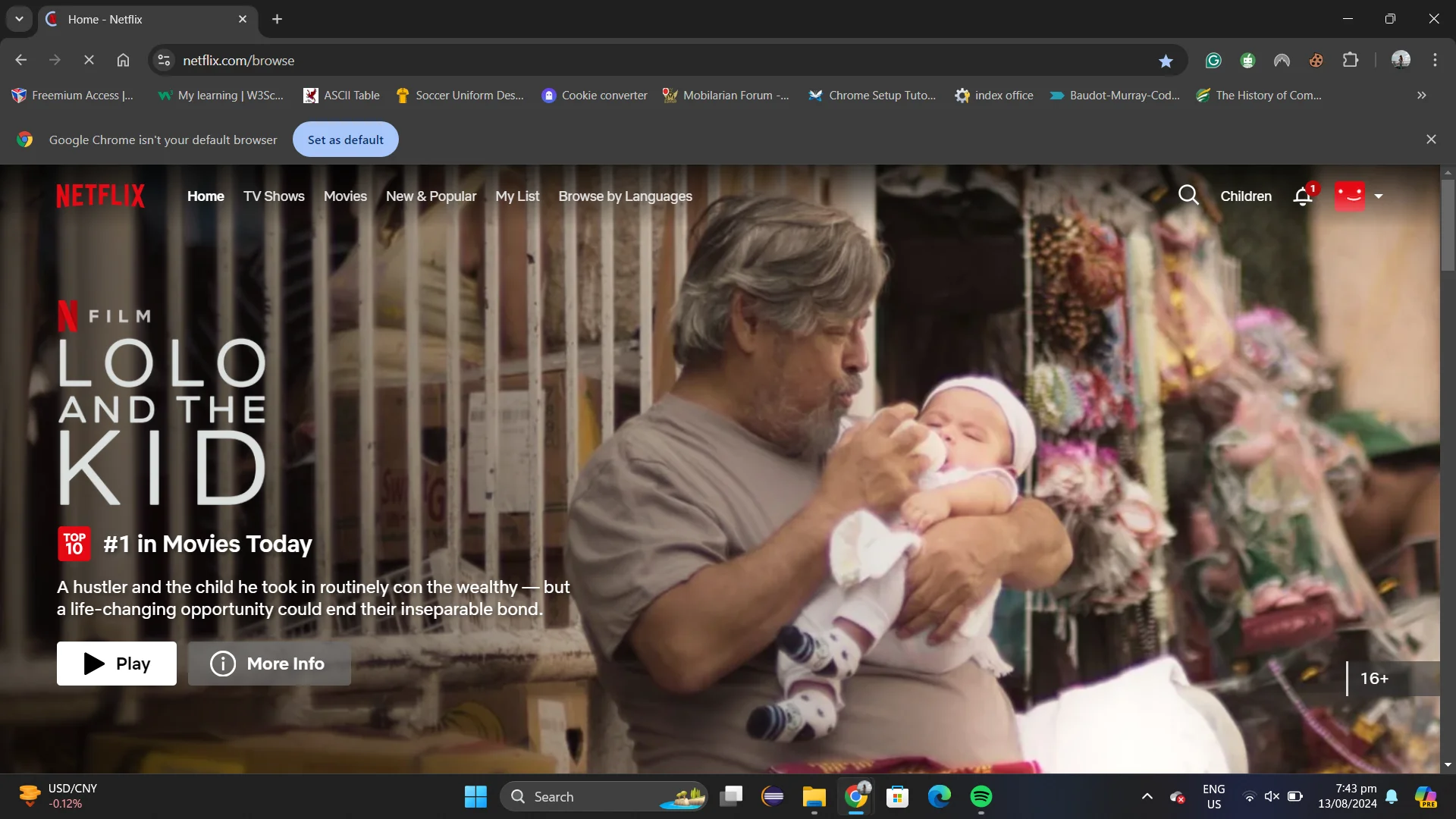Open More Info for featured film

point(269,664)
